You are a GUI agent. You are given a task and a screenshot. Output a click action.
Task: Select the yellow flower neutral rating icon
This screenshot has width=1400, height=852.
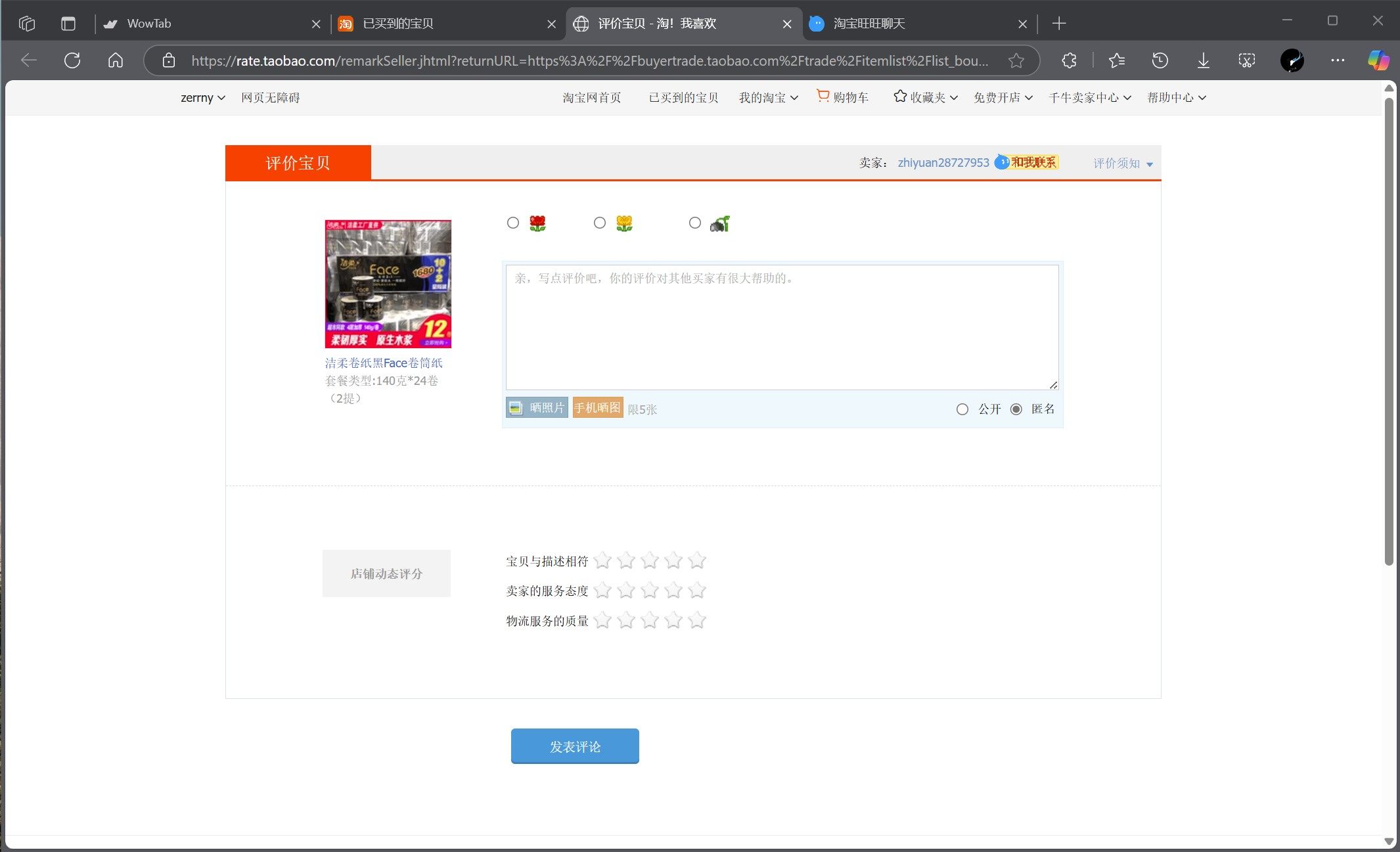pos(622,223)
